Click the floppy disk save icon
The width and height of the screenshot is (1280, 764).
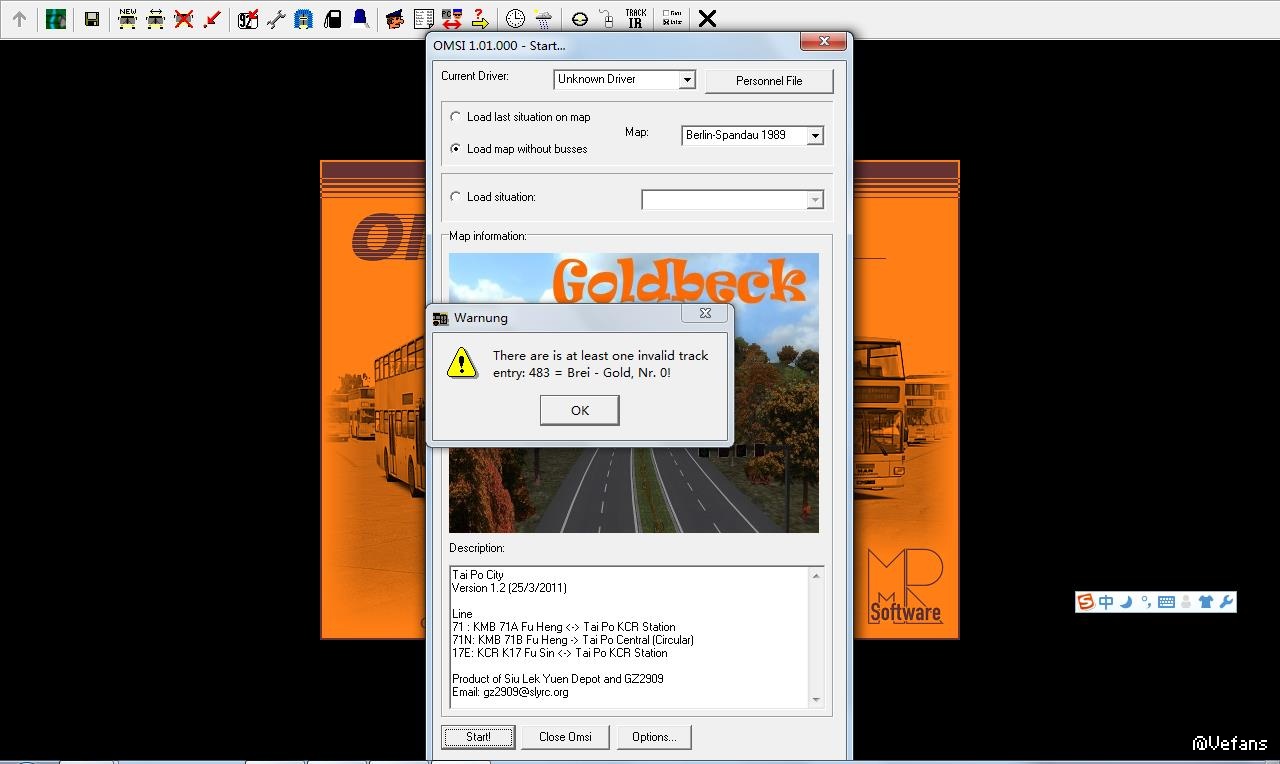point(92,19)
